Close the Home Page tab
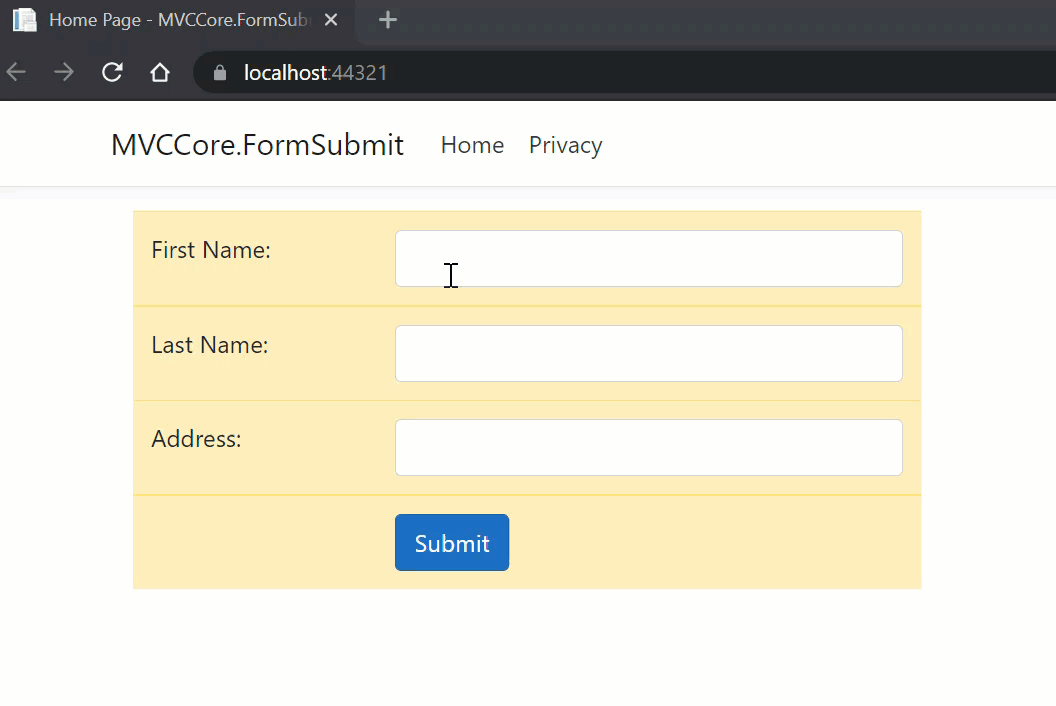Screen dimensions: 1056x706 point(330,18)
